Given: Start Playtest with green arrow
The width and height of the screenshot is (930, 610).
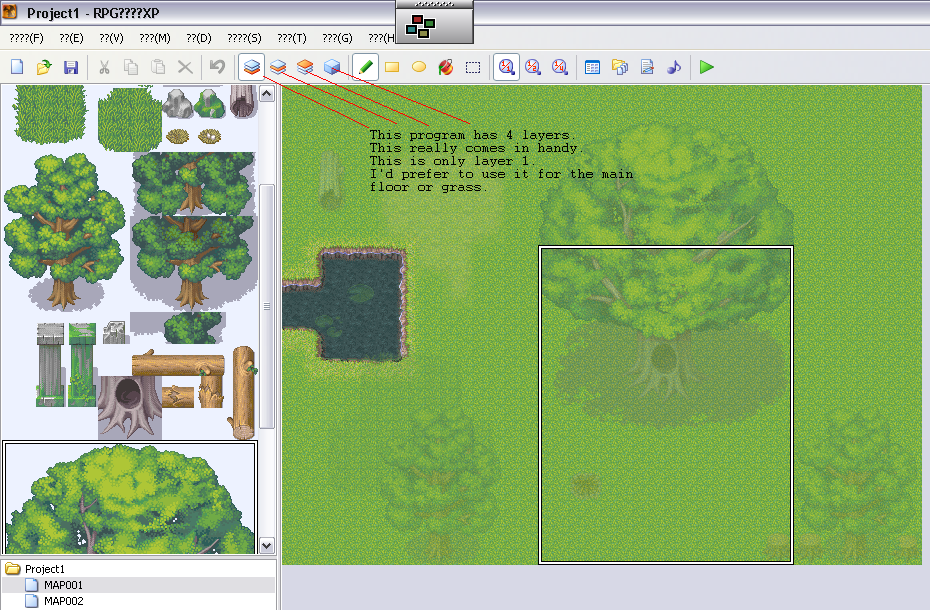Looking at the screenshot, I should [706, 67].
